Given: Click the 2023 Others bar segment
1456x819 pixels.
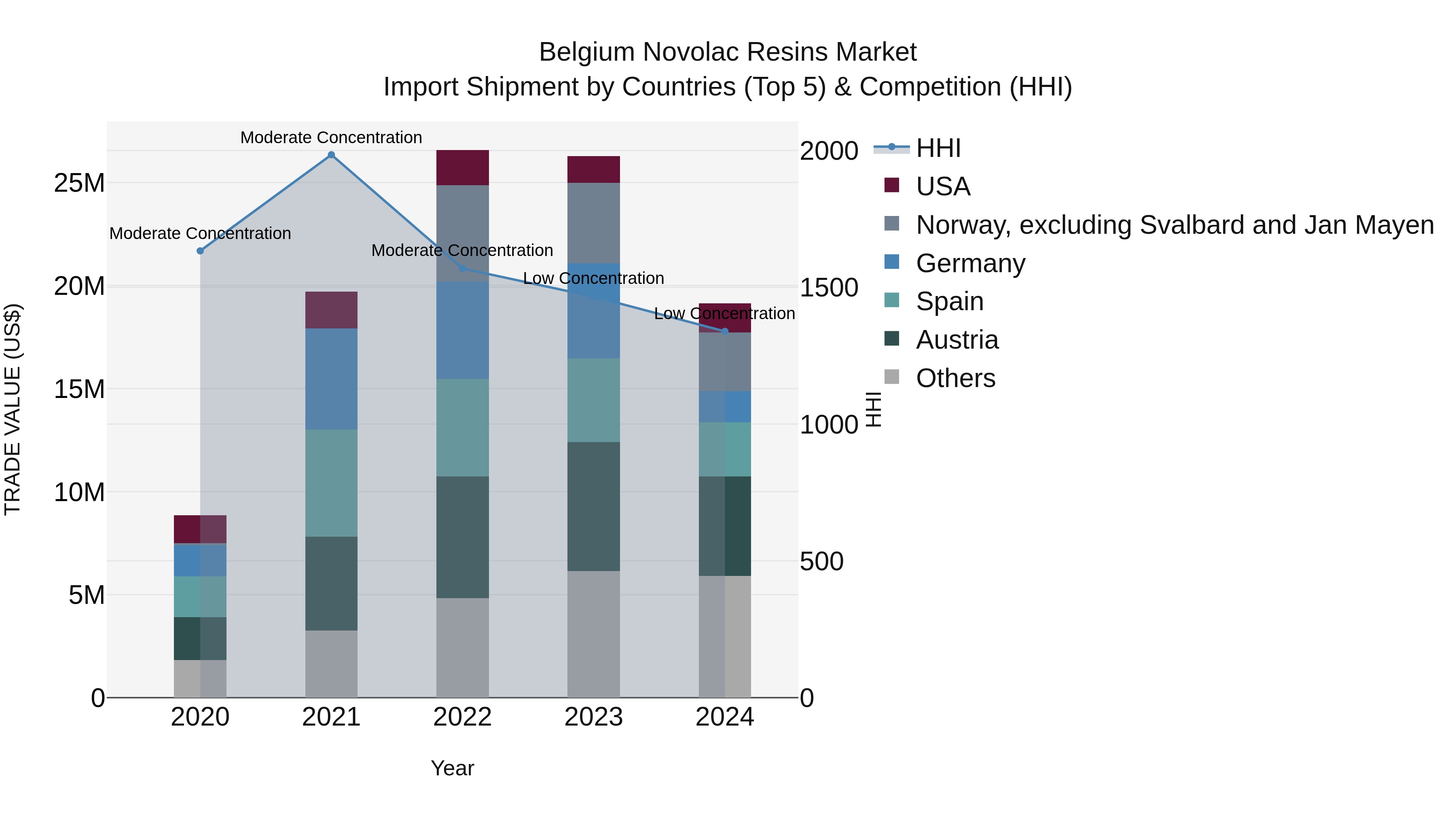Looking at the screenshot, I should 593,634.
